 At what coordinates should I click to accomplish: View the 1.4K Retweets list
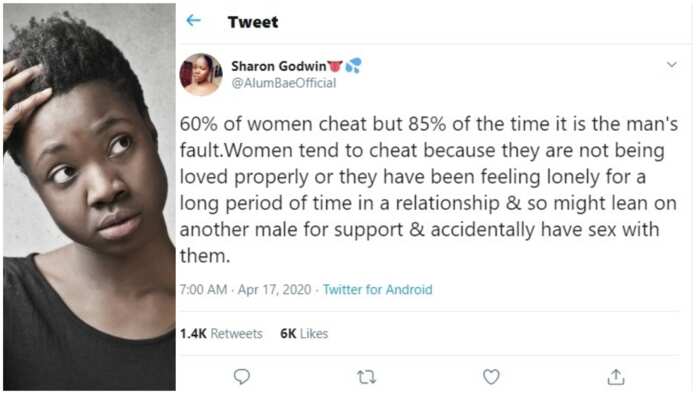click(221, 333)
